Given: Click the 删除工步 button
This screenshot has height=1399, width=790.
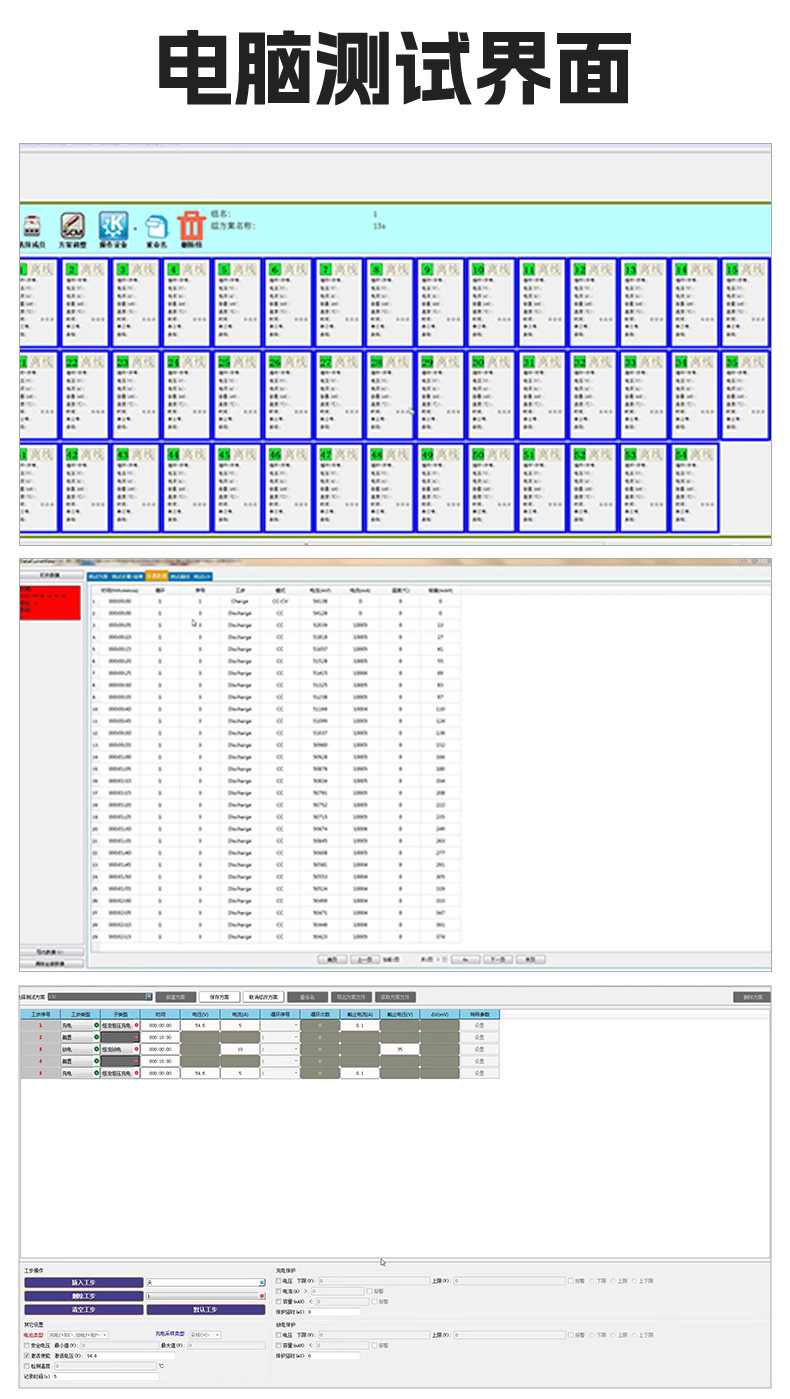Looking at the screenshot, I should coord(83,1296).
